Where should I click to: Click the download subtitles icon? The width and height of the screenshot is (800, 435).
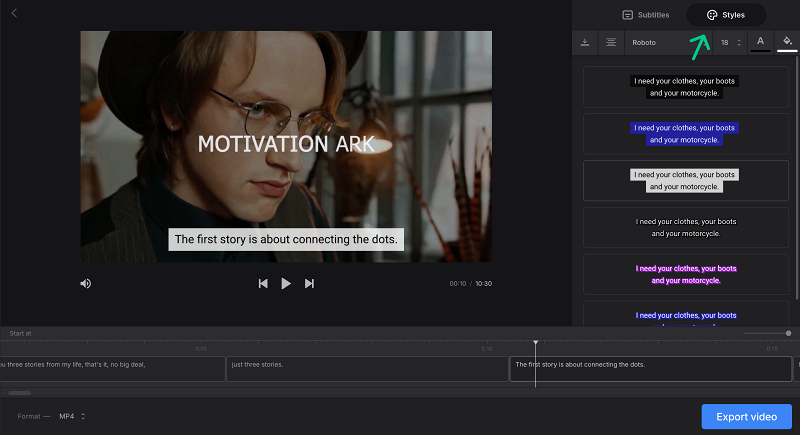pyautogui.click(x=585, y=42)
